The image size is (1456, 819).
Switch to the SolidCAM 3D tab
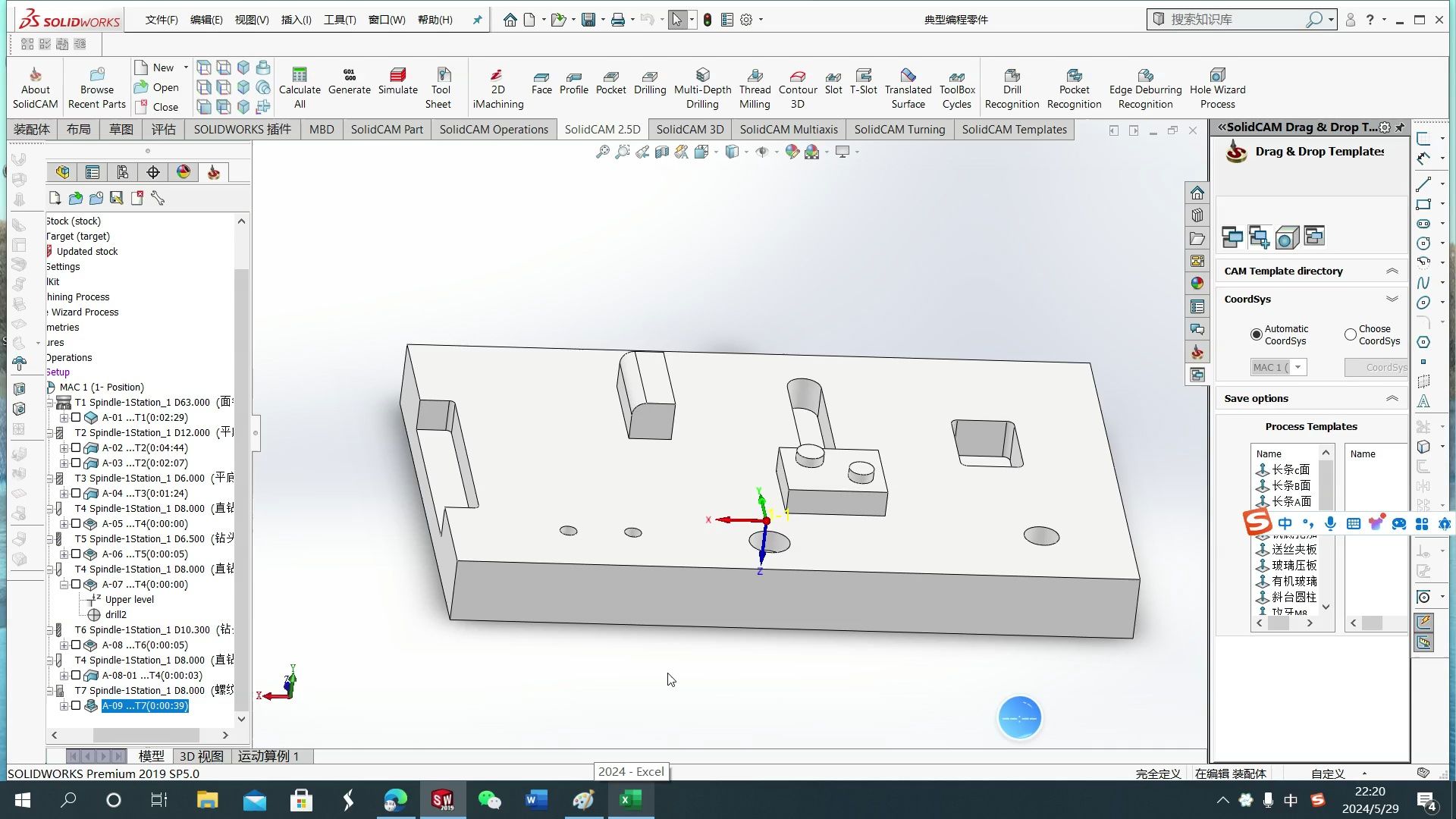[689, 130]
